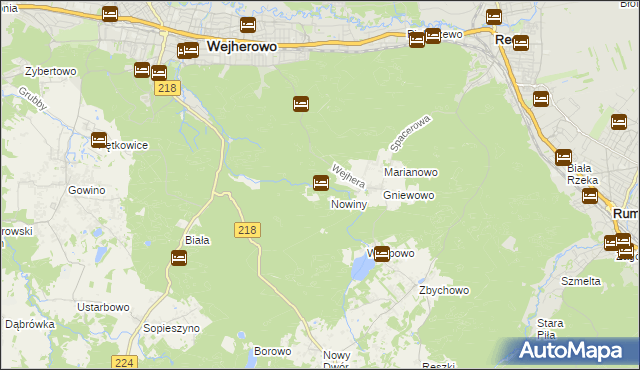The image size is (640, 370).
Task: Click the Spacerowa street label
Action: tap(410, 133)
